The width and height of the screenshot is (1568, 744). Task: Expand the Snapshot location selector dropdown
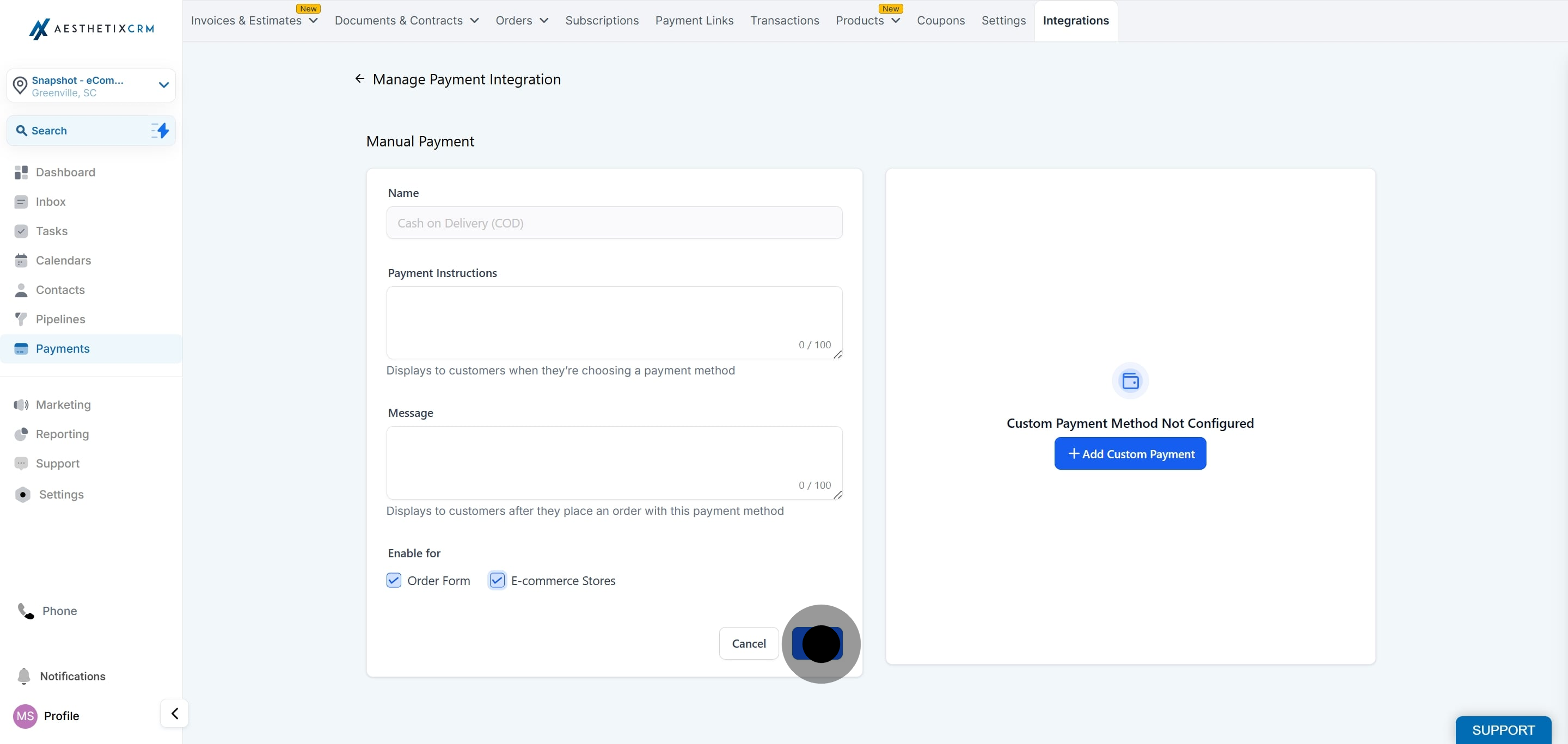163,85
